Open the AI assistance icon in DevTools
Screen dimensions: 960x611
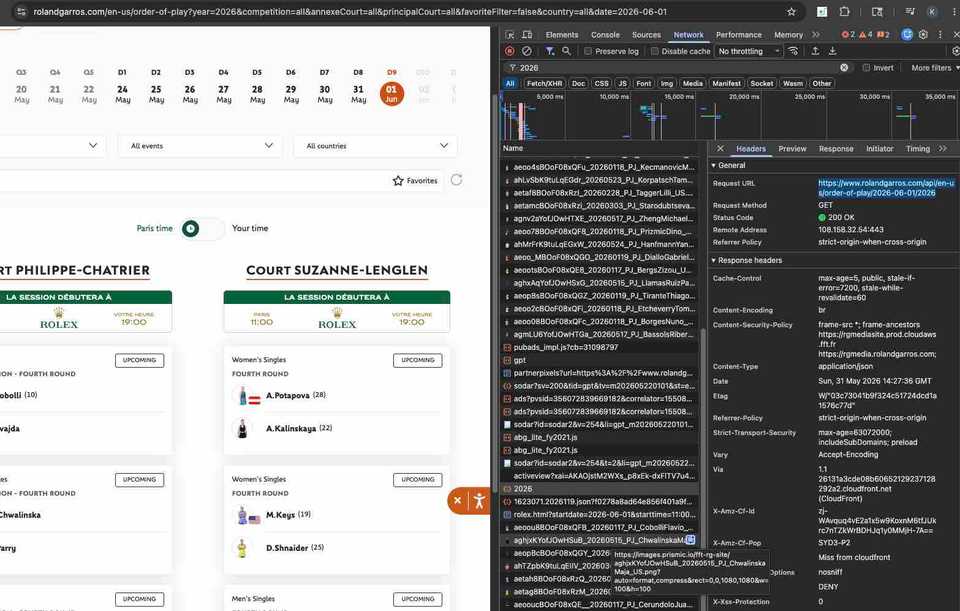coord(907,35)
